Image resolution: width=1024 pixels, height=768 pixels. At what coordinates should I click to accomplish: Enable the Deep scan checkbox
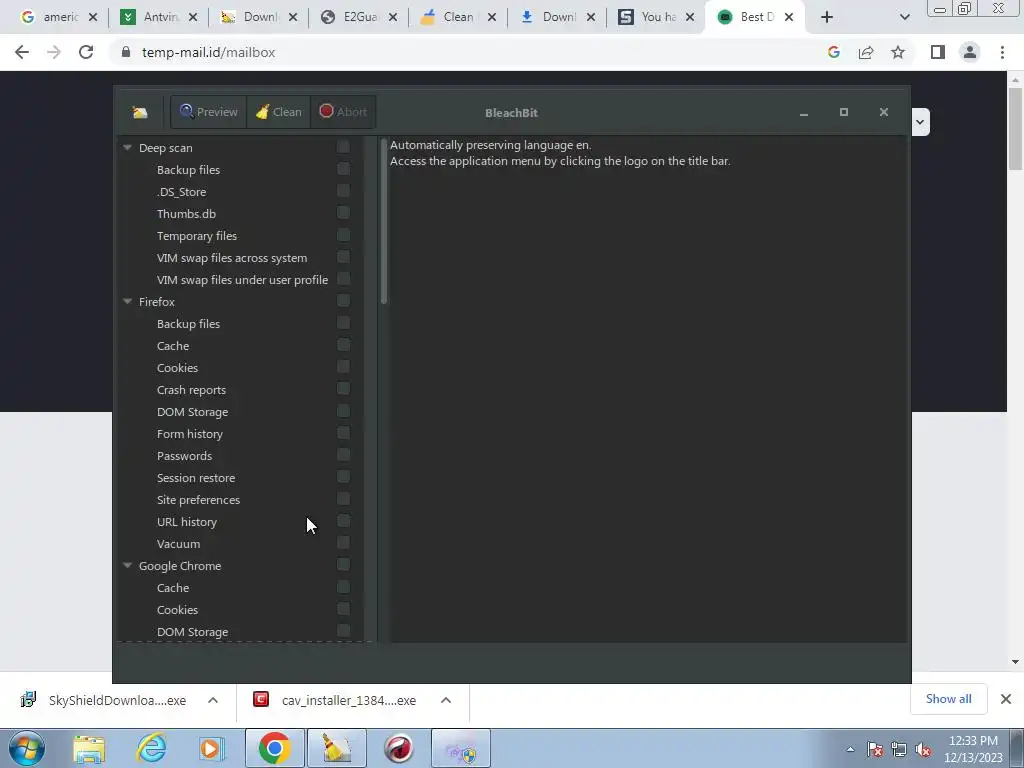tap(343, 147)
